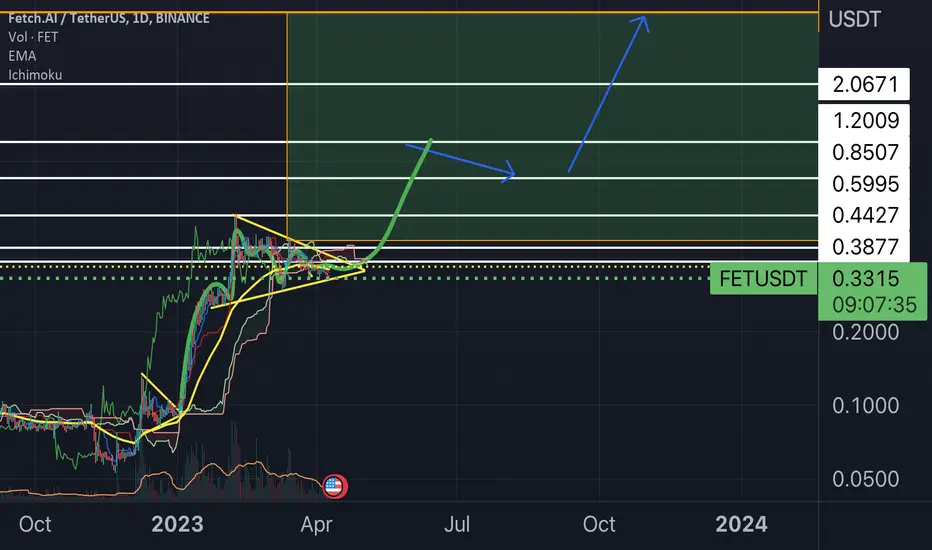Click the 0.3877 price level label
This screenshot has width=932, height=550.
[x=864, y=247]
